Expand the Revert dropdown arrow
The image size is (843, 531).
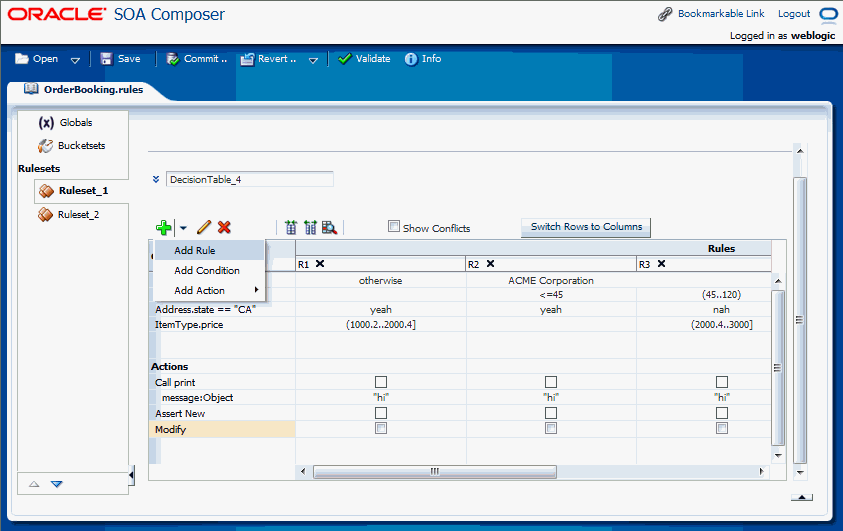tap(313, 60)
